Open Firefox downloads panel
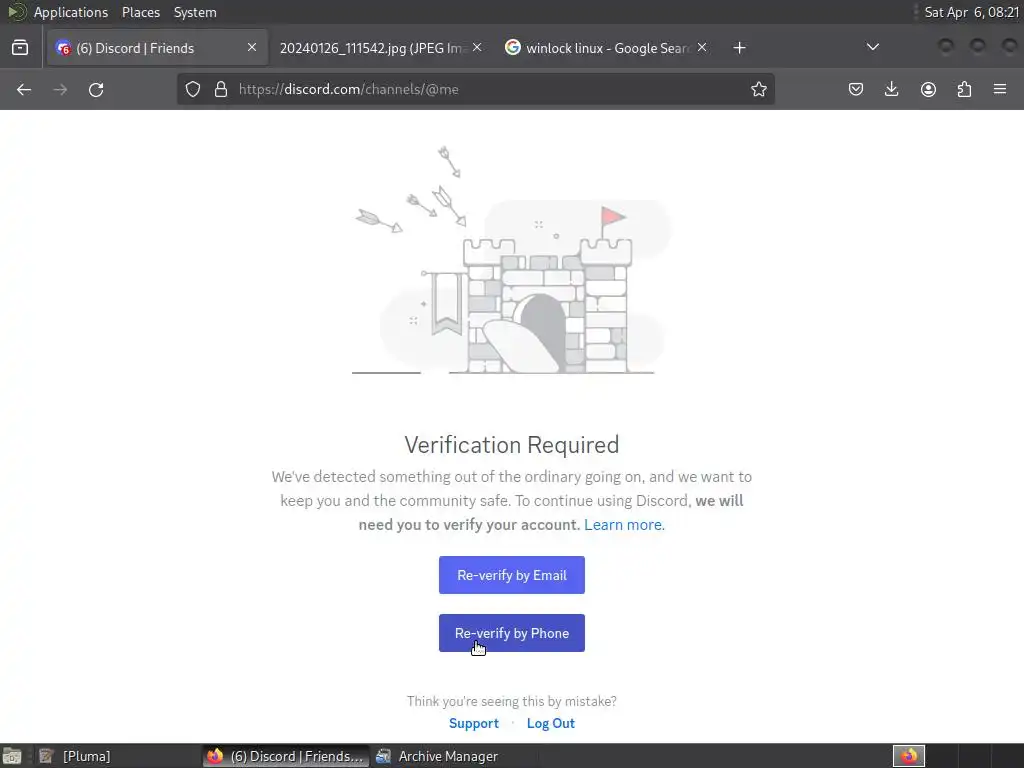Image resolution: width=1024 pixels, height=768 pixels. 891,89
